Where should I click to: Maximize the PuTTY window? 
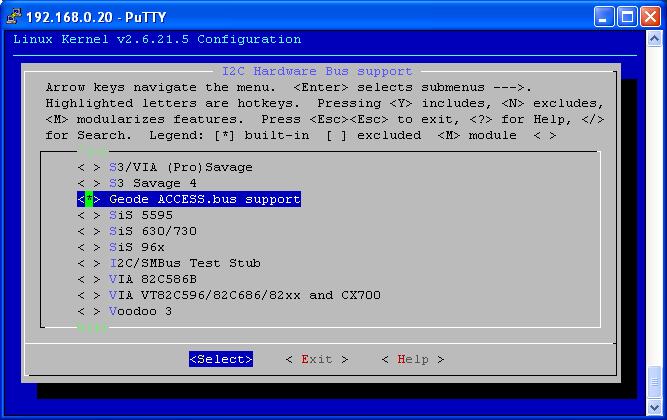tap(627, 17)
